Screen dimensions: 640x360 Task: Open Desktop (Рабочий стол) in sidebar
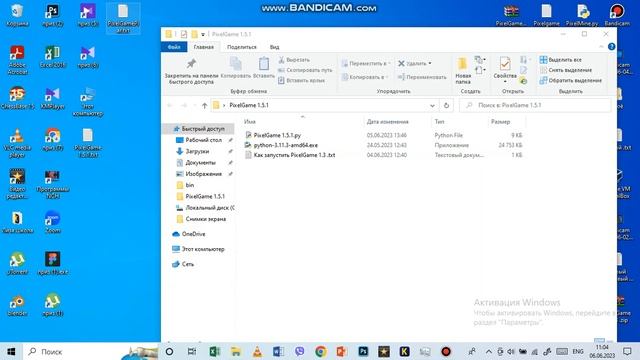tap(203, 140)
